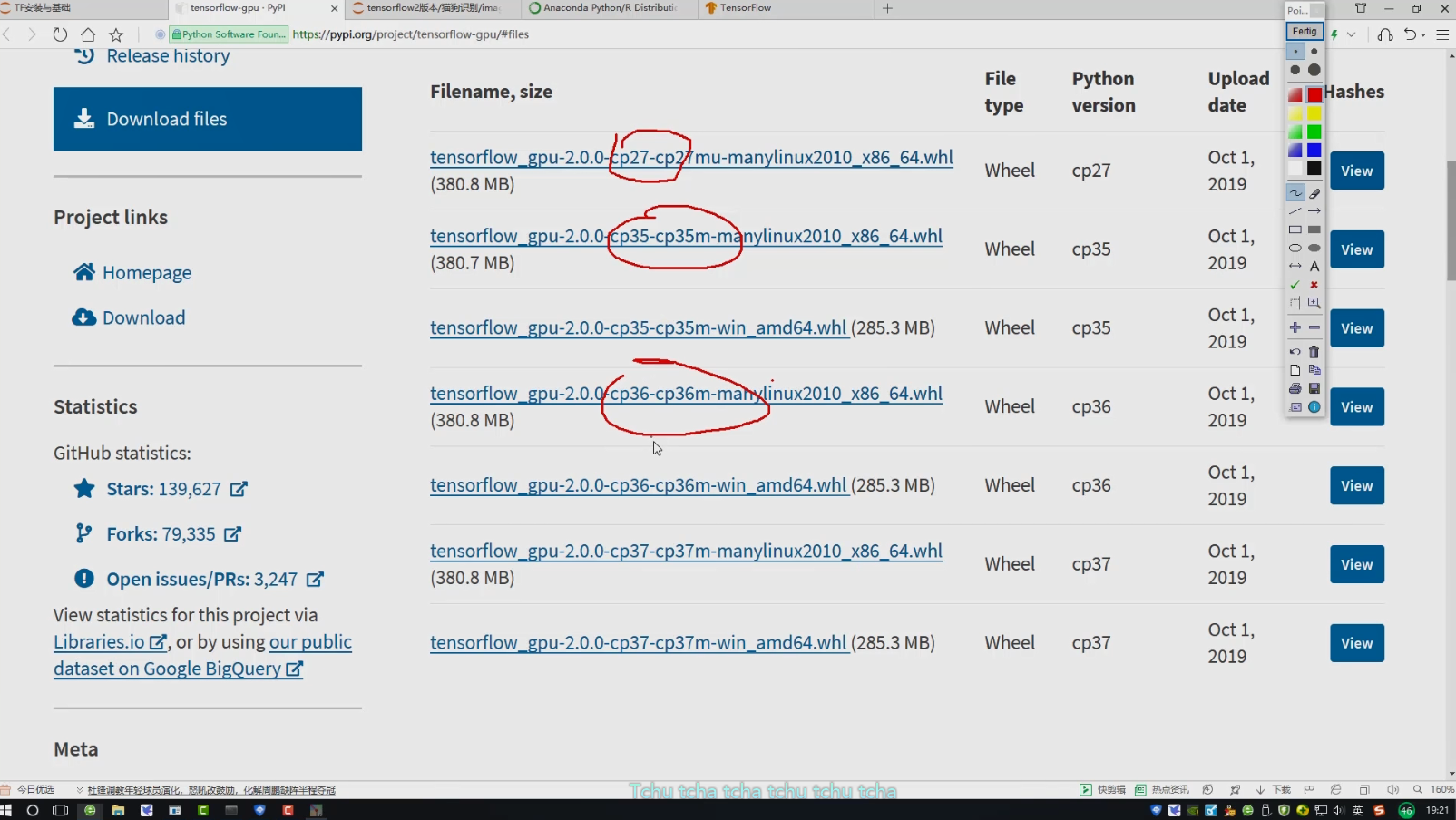Download cp35-cp35m-win_amd64.whl file
The image size is (1456, 820).
(639, 327)
